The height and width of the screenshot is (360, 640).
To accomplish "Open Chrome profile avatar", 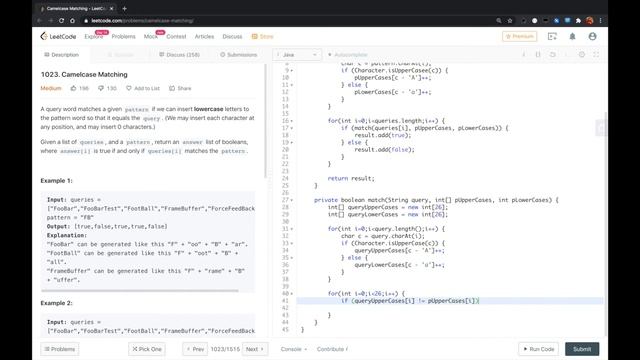I will point(589,20).
